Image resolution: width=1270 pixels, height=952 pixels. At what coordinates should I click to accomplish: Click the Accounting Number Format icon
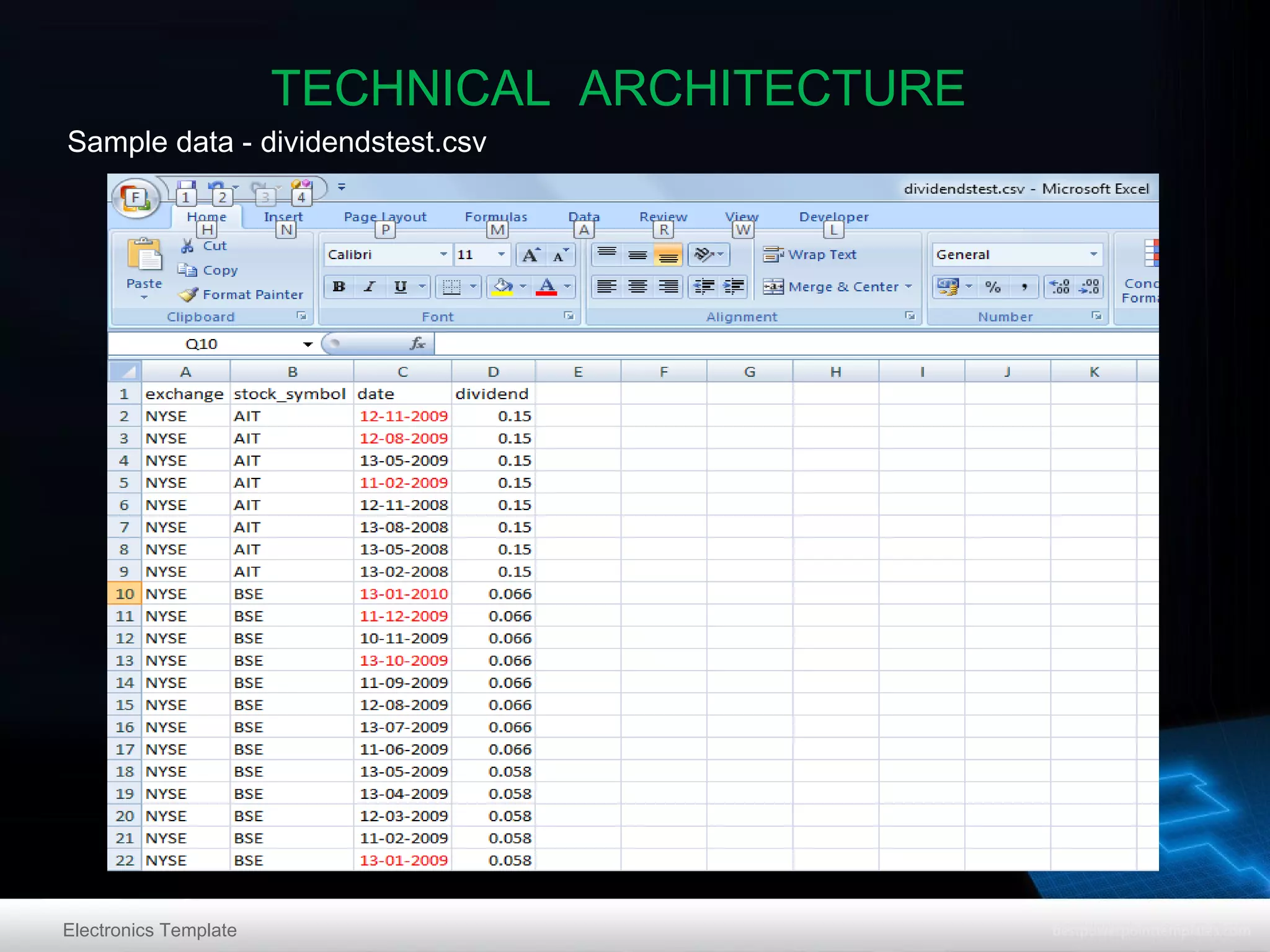point(948,286)
